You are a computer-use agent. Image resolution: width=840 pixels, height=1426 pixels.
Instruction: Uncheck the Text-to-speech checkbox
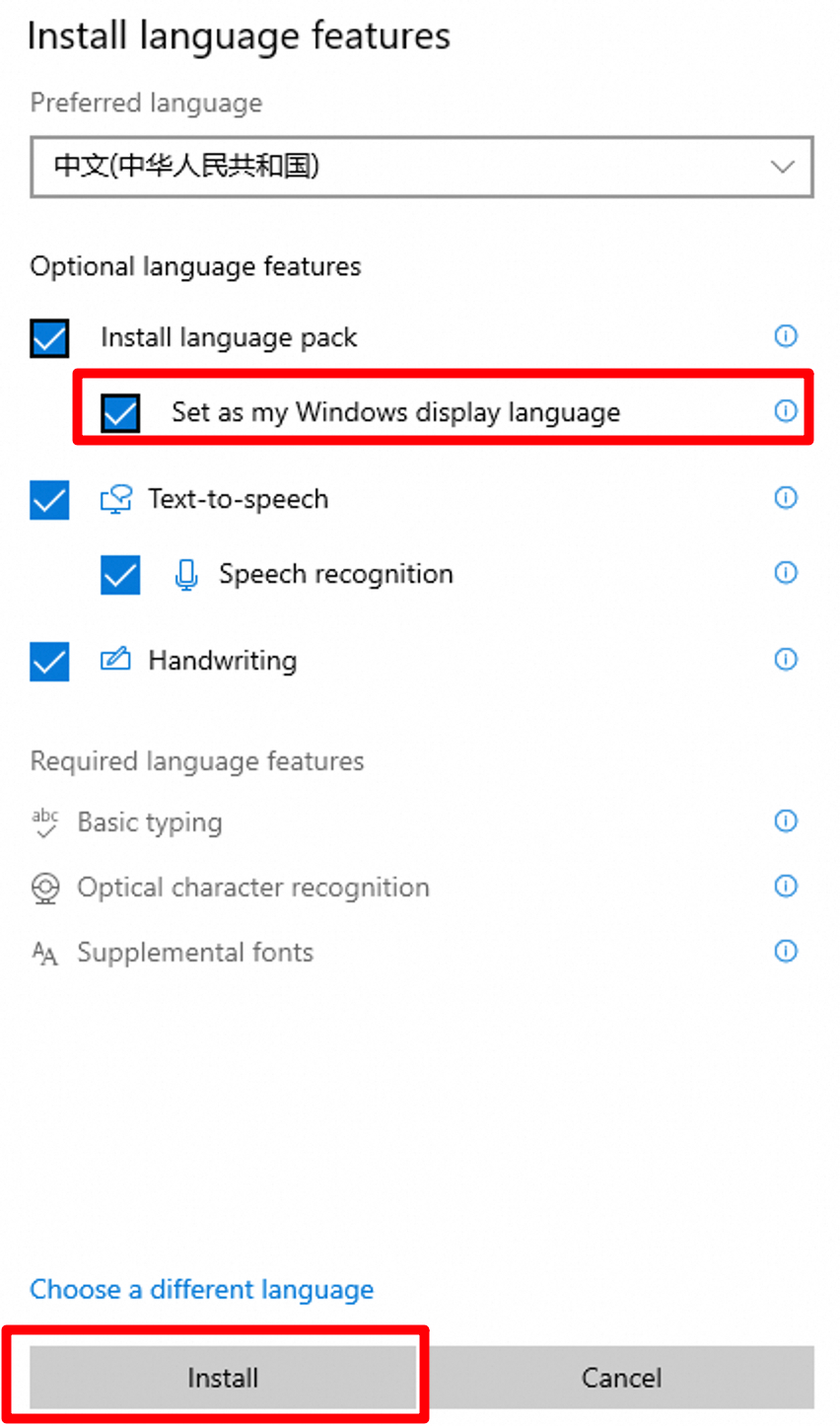[x=49, y=500]
